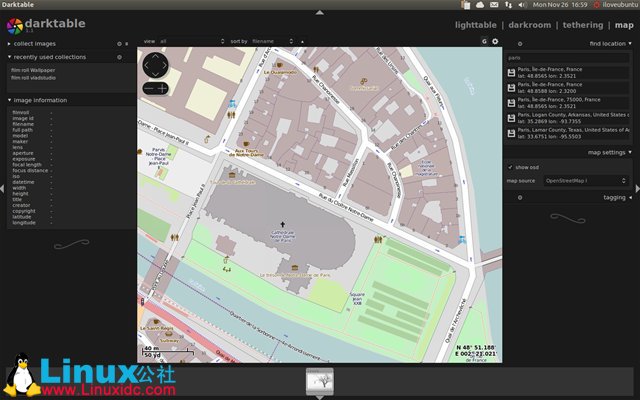This screenshot has width=640, height=400.
Task: Collapse recently used collections panel
Action: coord(9,57)
